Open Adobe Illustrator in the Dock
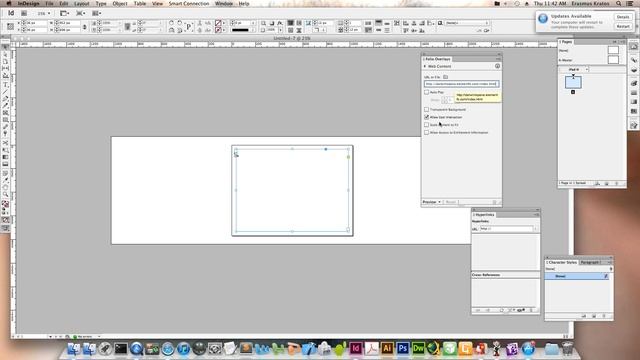 387,348
